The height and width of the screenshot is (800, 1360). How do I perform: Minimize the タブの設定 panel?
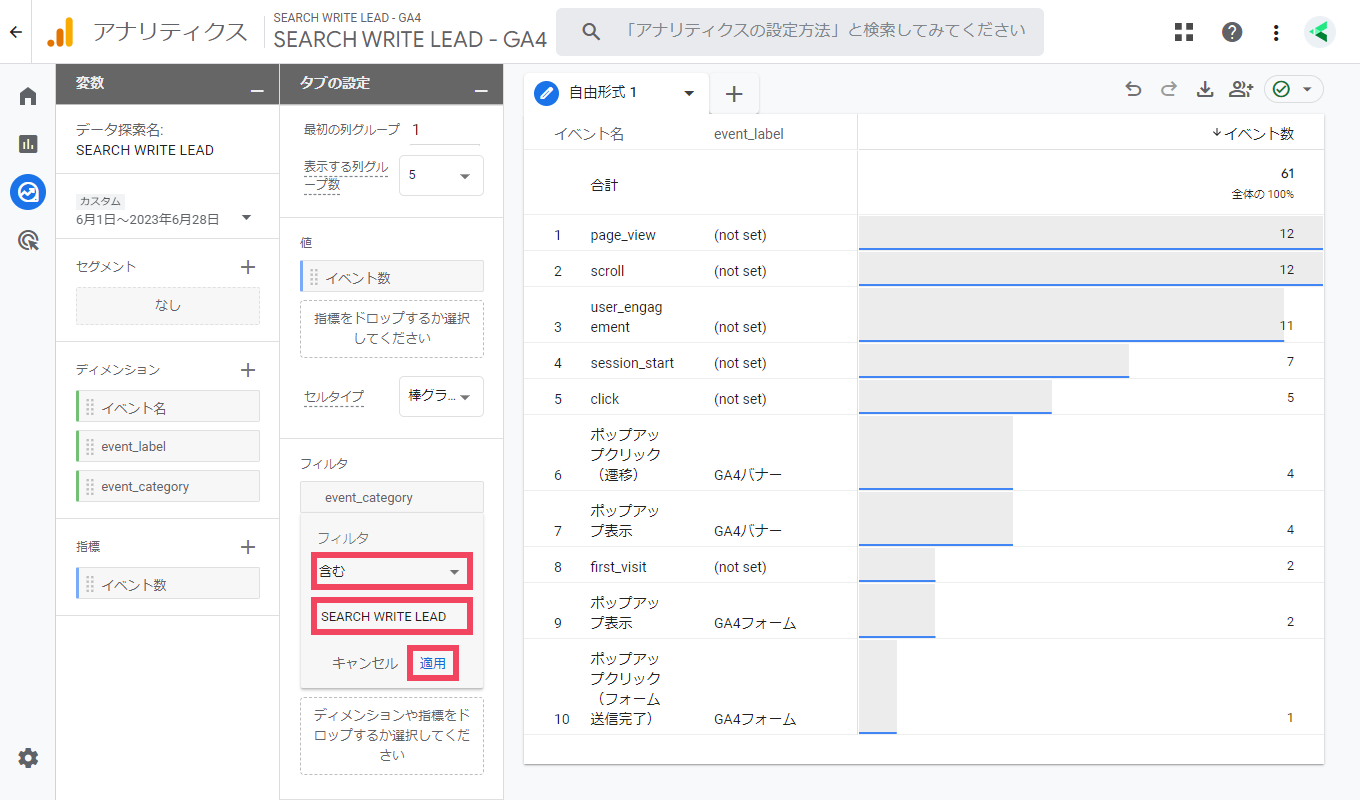(482, 90)
